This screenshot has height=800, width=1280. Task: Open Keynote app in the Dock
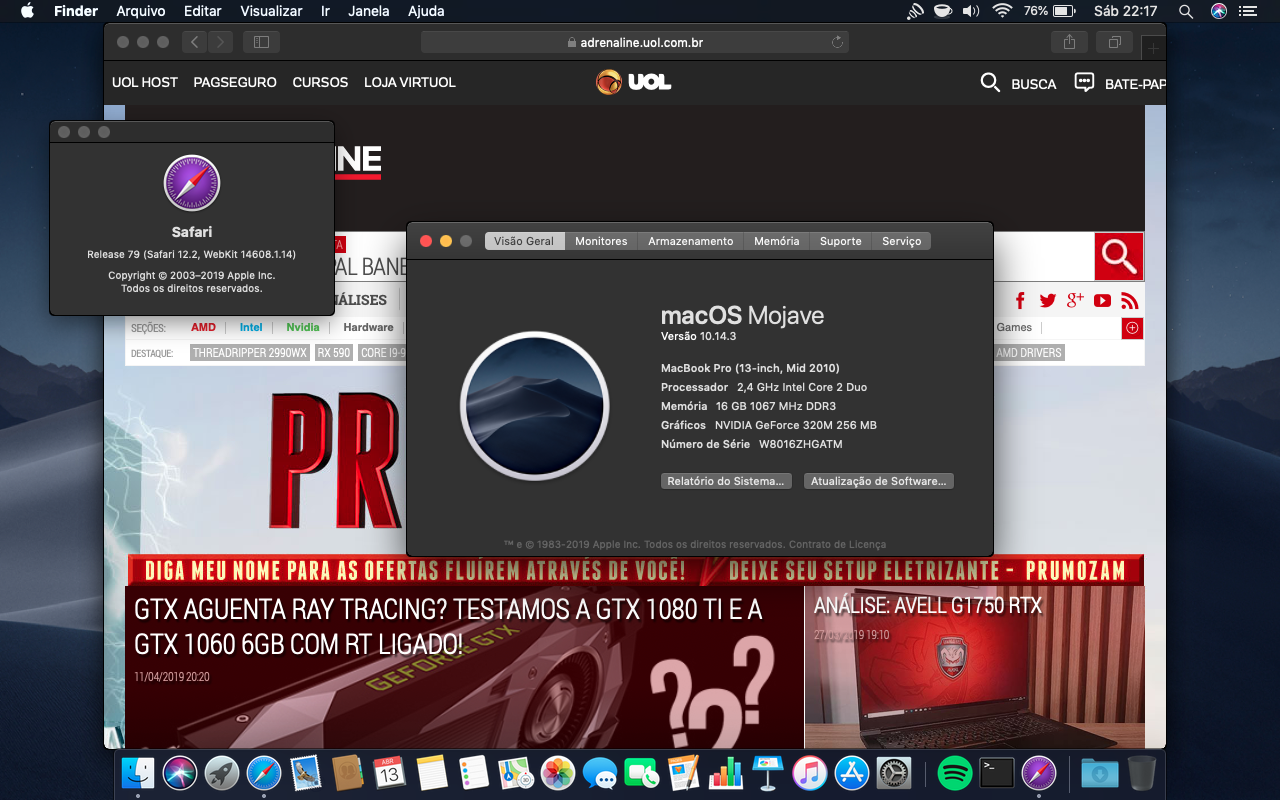(767, 773)
